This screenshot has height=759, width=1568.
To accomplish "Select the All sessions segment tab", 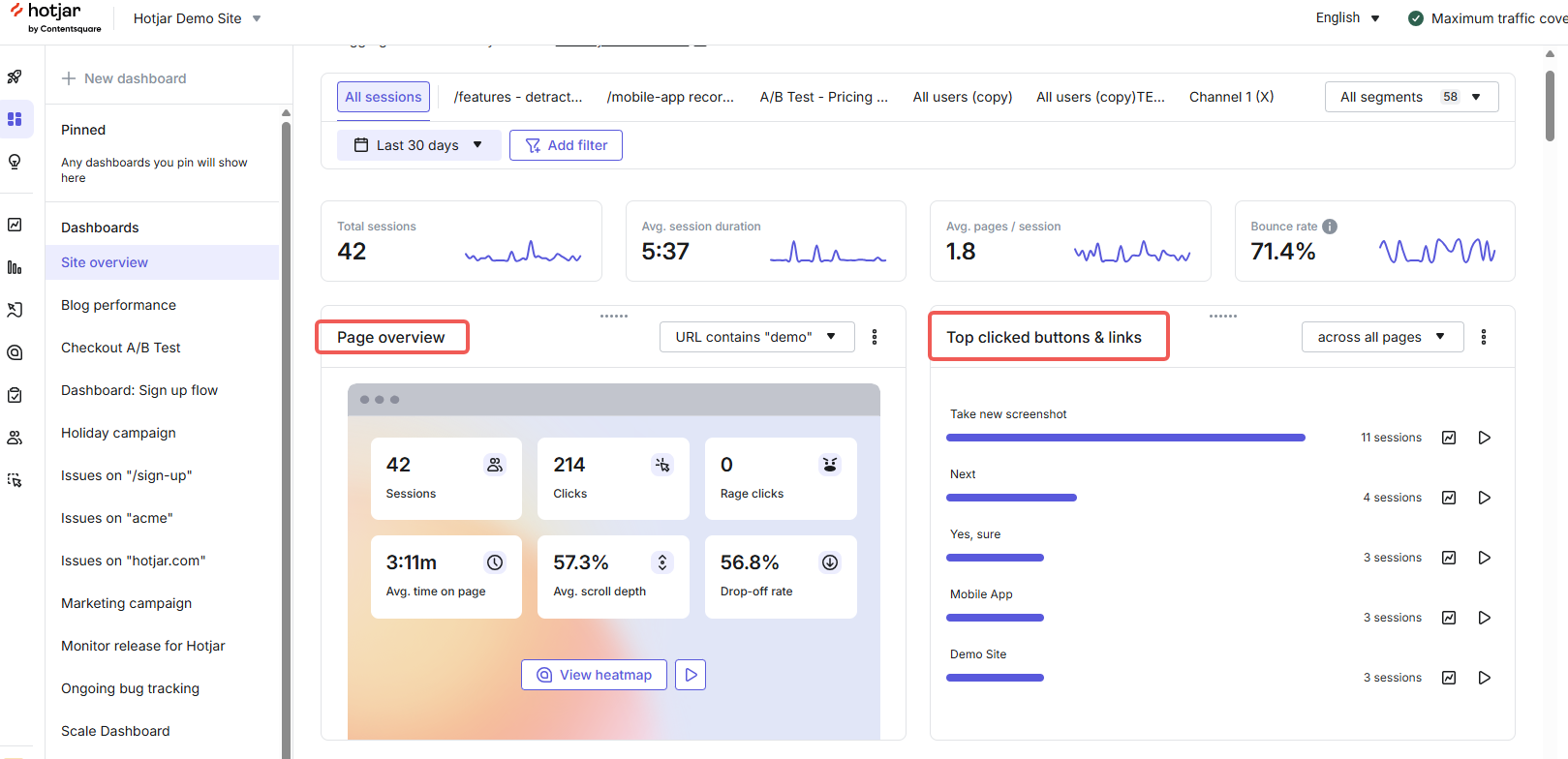I will point(384,97).
